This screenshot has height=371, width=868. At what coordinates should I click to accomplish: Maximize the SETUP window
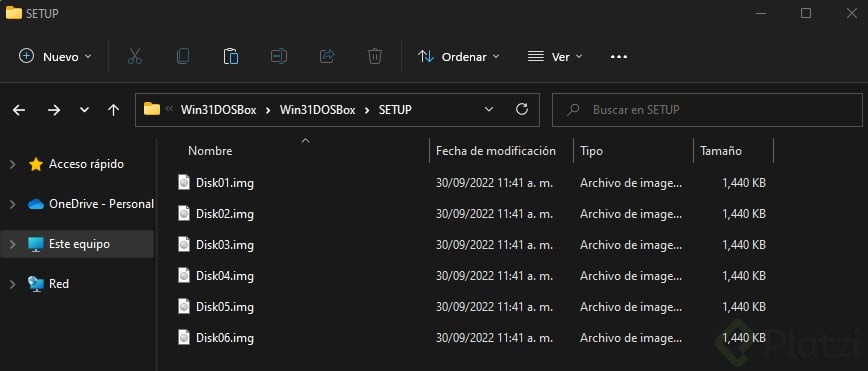click(806, 13)
